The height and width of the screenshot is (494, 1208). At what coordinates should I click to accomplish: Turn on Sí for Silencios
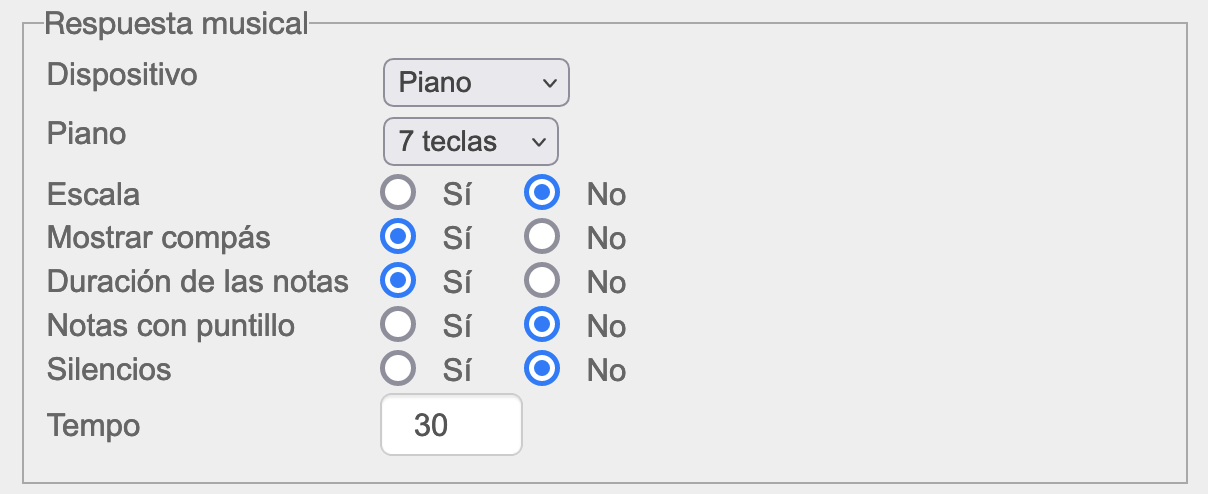pos(398,369)
